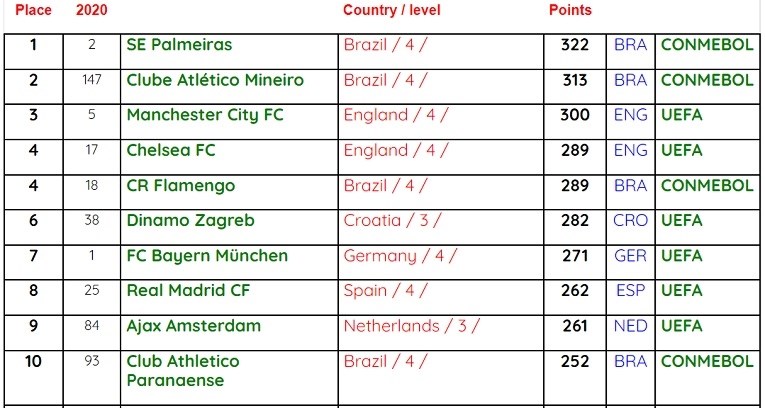Click the Netherlands / 3 / level text
Viewport: 765px width, 408px height.
(412, 326)
